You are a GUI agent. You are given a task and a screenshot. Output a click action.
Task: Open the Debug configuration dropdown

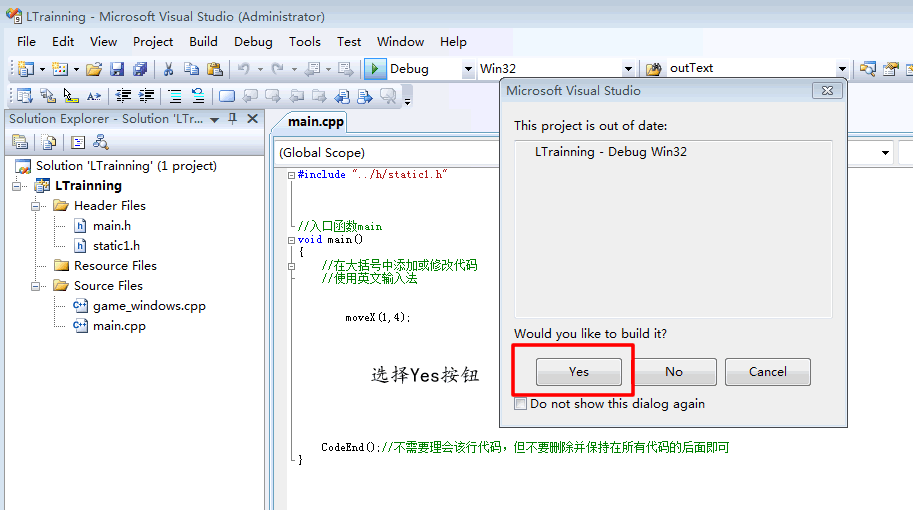pos(468,69)
